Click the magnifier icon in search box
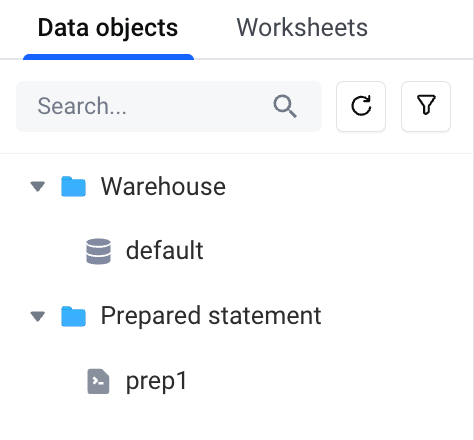This screenshot has height=440, width=474. click(x=285, y=106)
